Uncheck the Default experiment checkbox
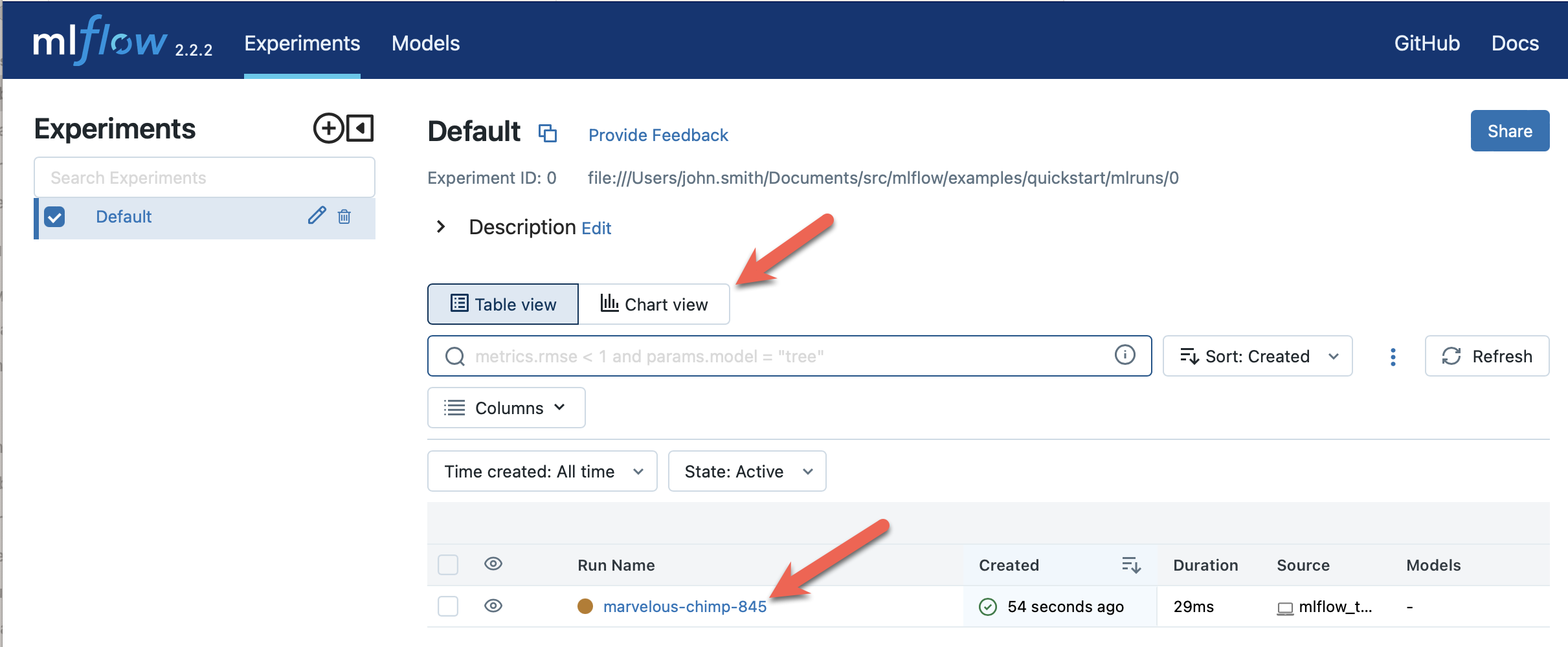 (54, 217)
